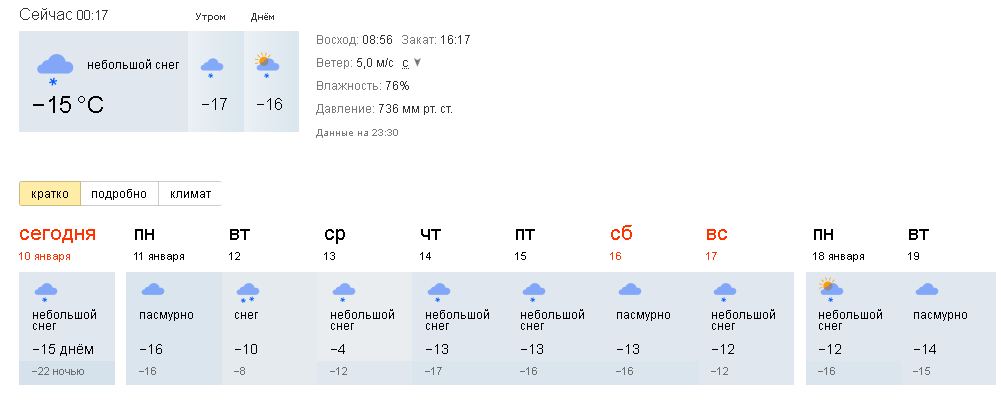Screen dimensions: 1001x402
Task: Click Wednesday's −4 temperature forecast cell
Action: coord(339,350)
